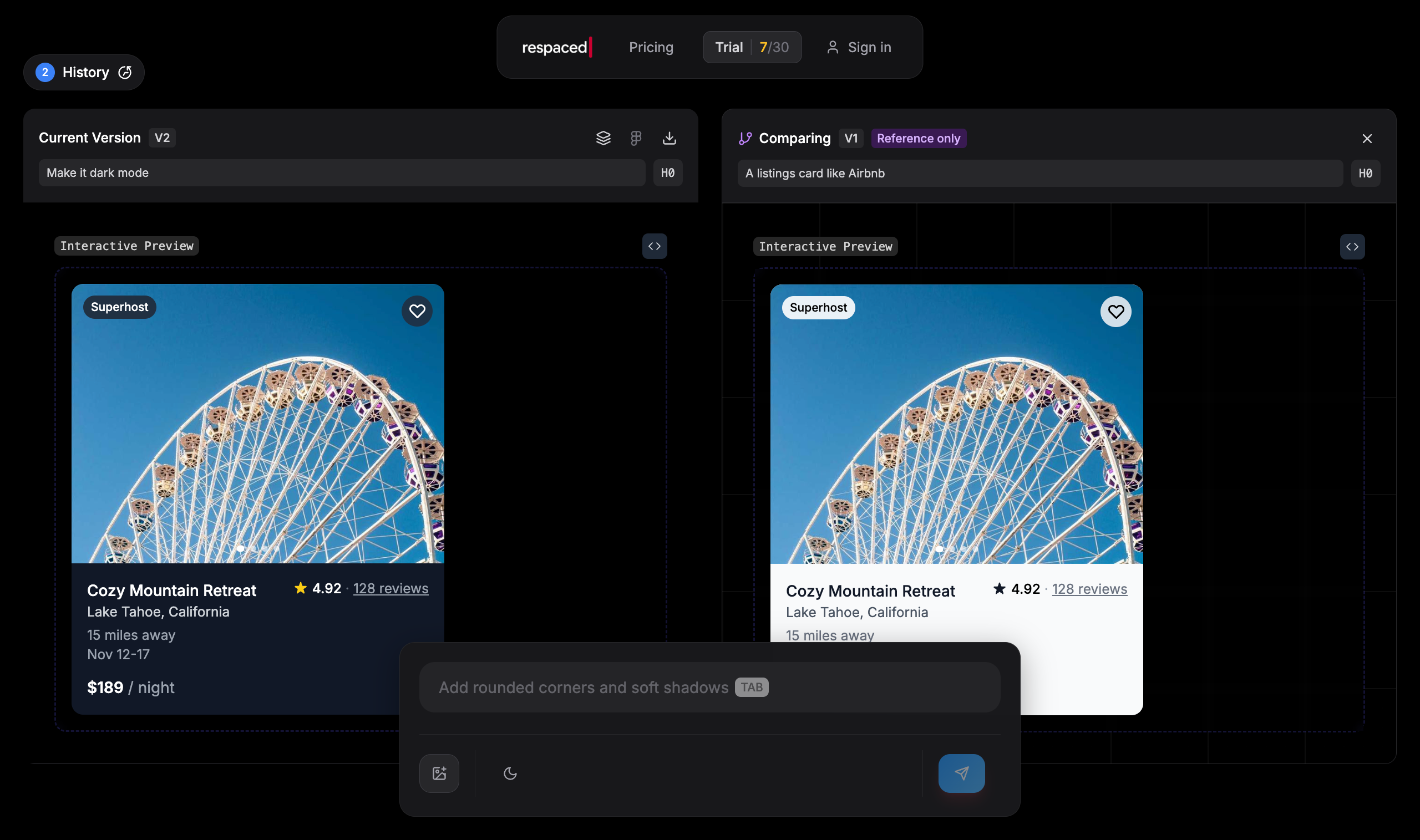Toggle dark mode moon icon in prompt box
The height and width of the screenshot is (840, 1420).
tap(510, 773)
